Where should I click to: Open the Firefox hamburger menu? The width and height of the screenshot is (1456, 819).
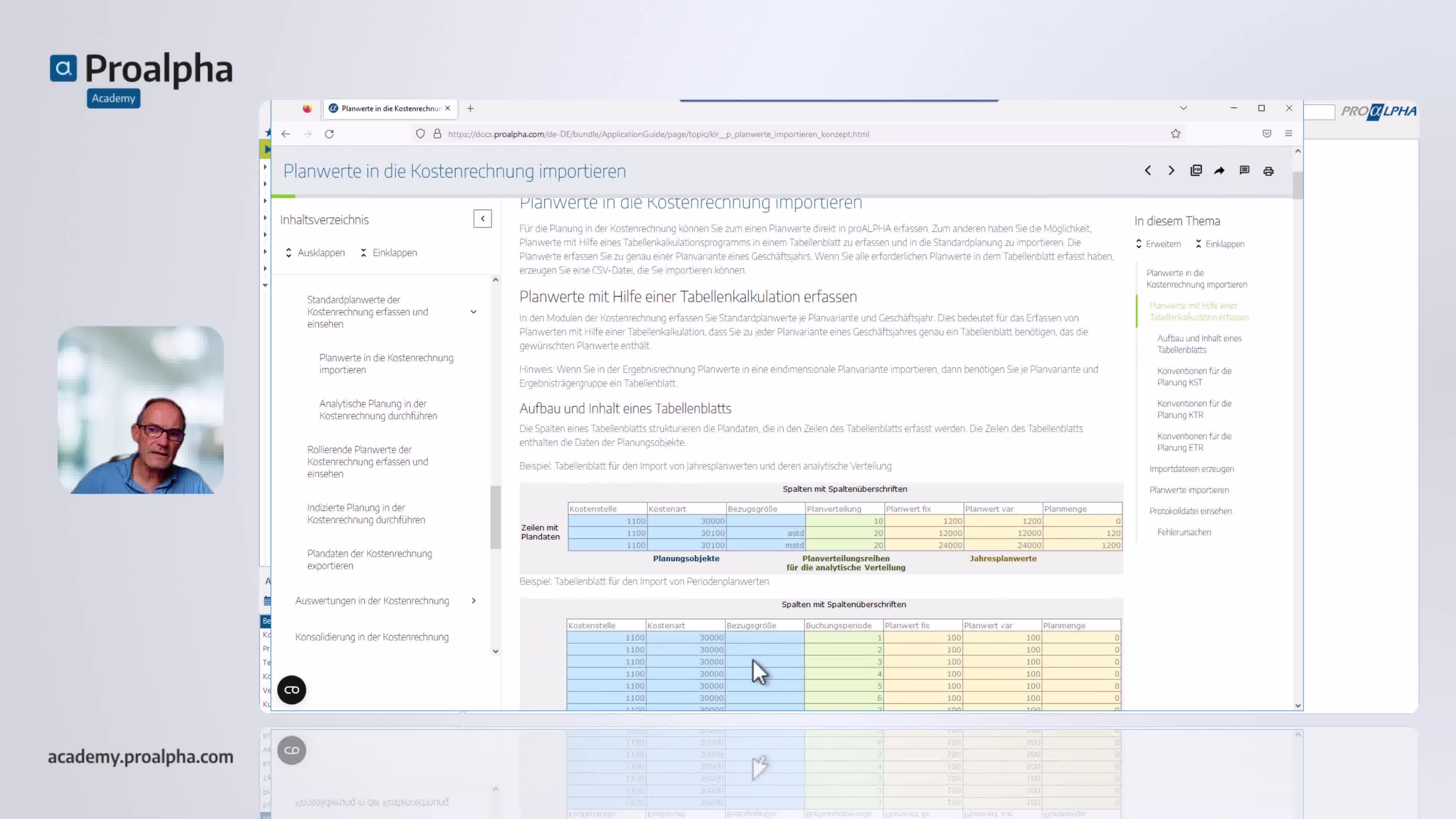1289,134
